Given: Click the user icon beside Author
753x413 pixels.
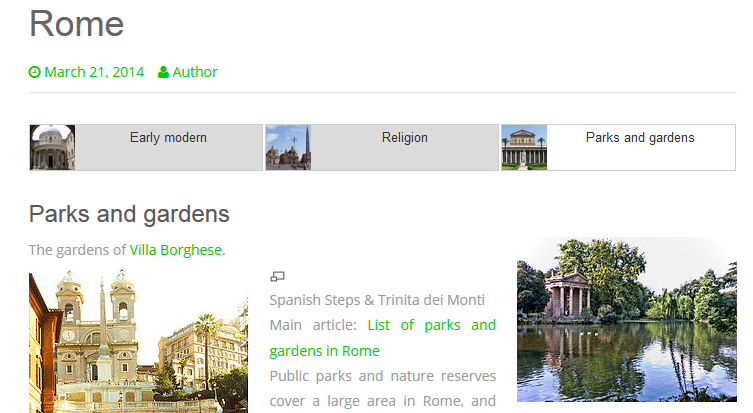Looking at the screenshot, I should 163,72.
